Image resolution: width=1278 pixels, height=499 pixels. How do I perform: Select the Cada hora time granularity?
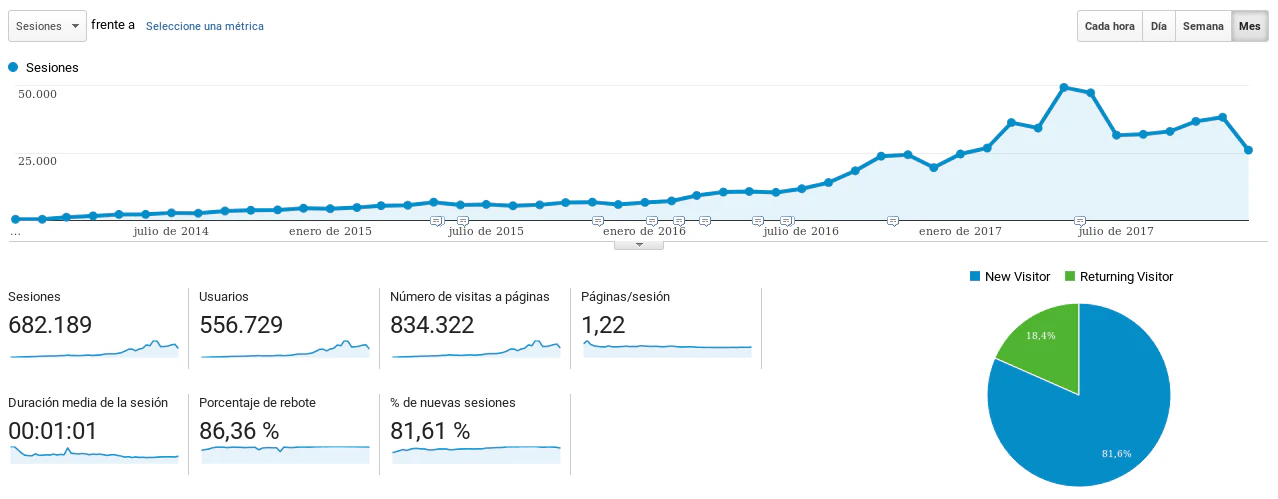(1110, 26)
